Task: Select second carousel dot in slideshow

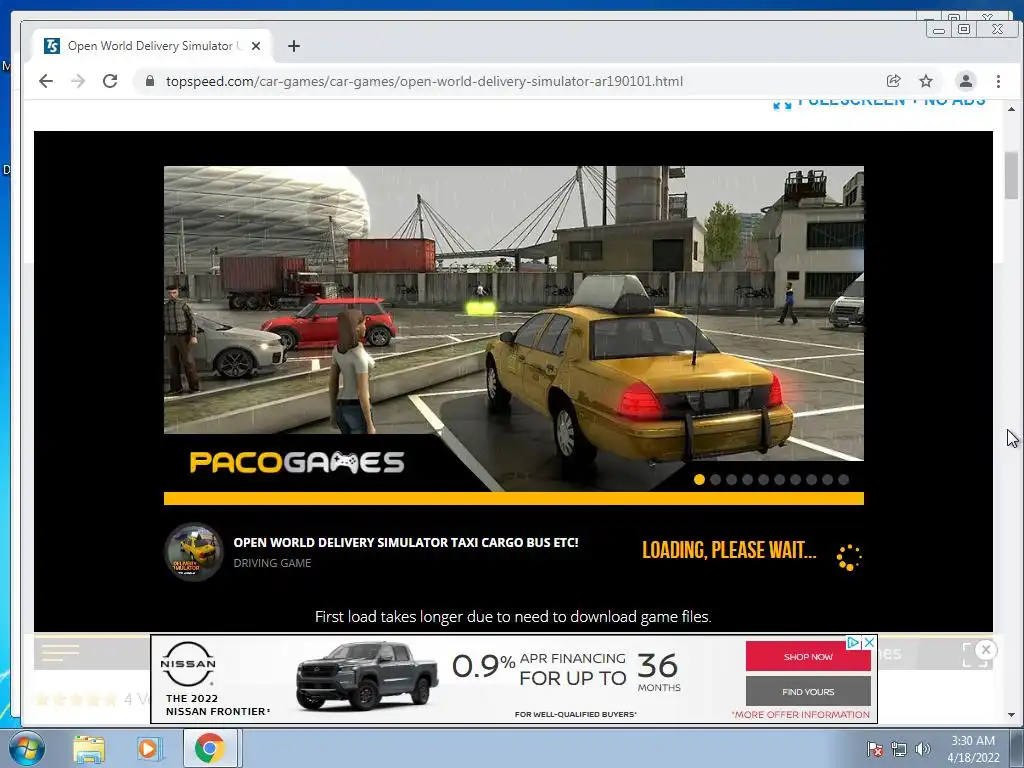Action: coord(715,479)
